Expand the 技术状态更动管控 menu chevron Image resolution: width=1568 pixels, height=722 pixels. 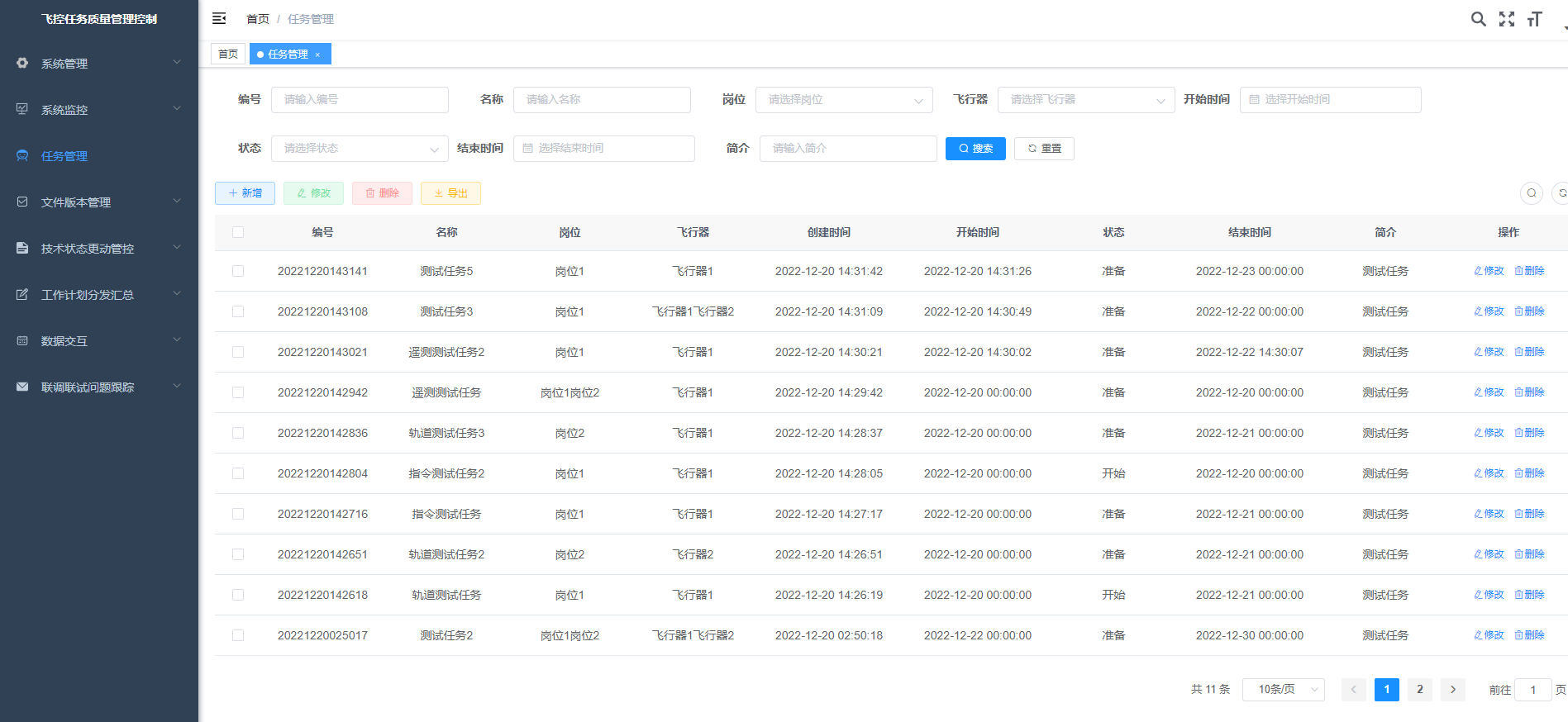[x=177, y=248]
